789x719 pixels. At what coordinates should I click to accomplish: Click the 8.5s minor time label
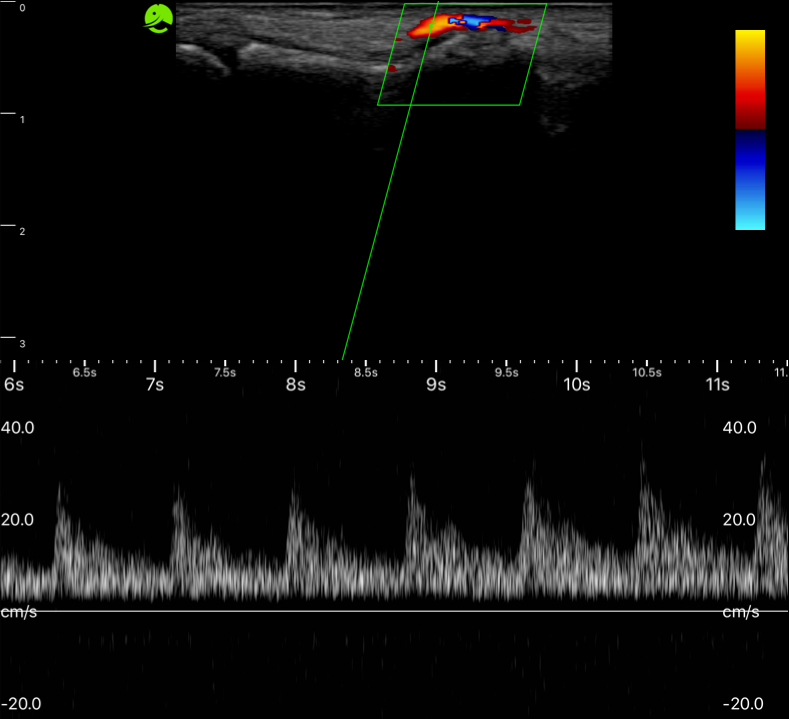366,373
